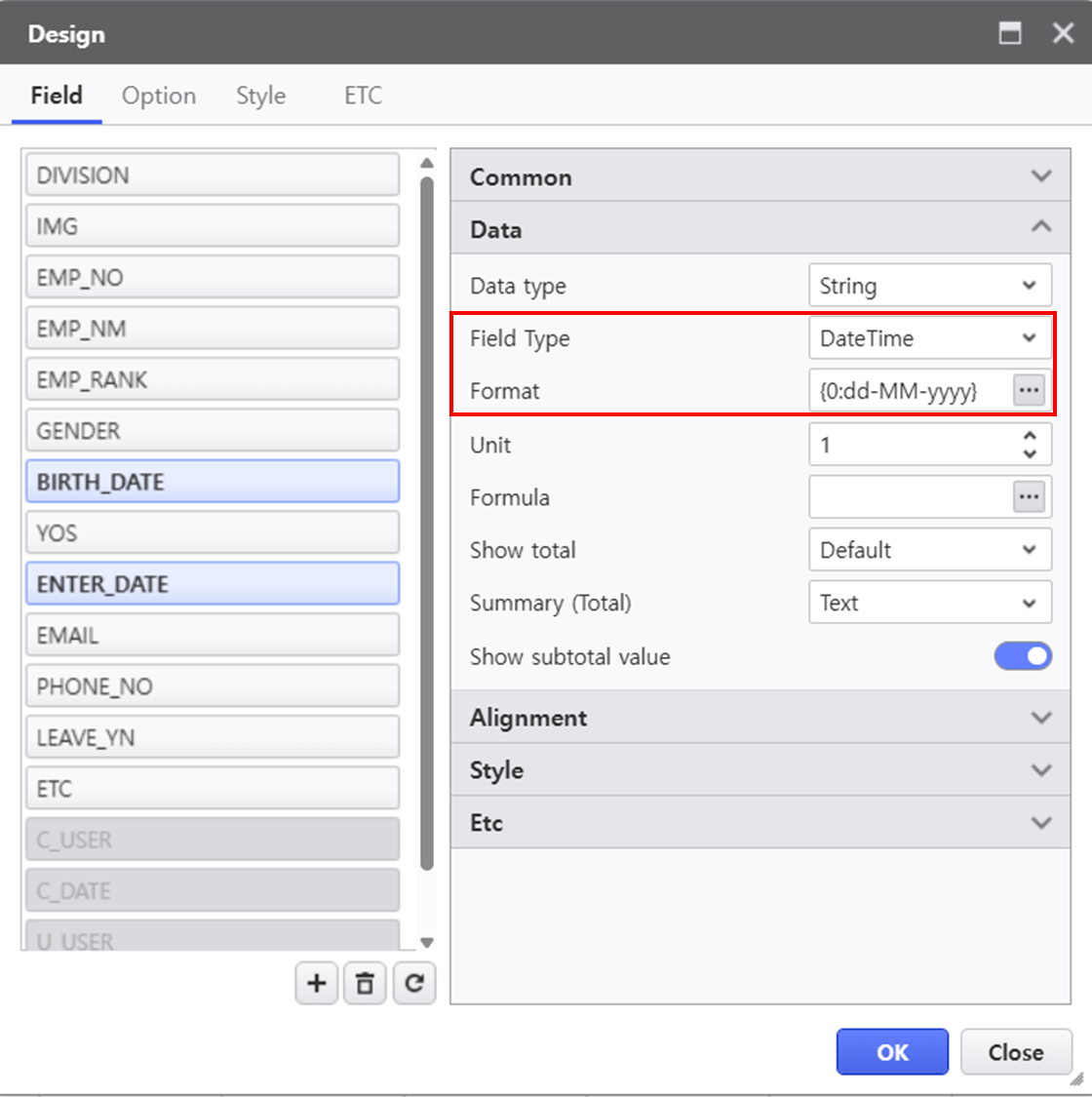Image resolution: width=1092 pixels, height=1097 pixels.
Task: Select the GENDER field
Action: coord(213,430)
